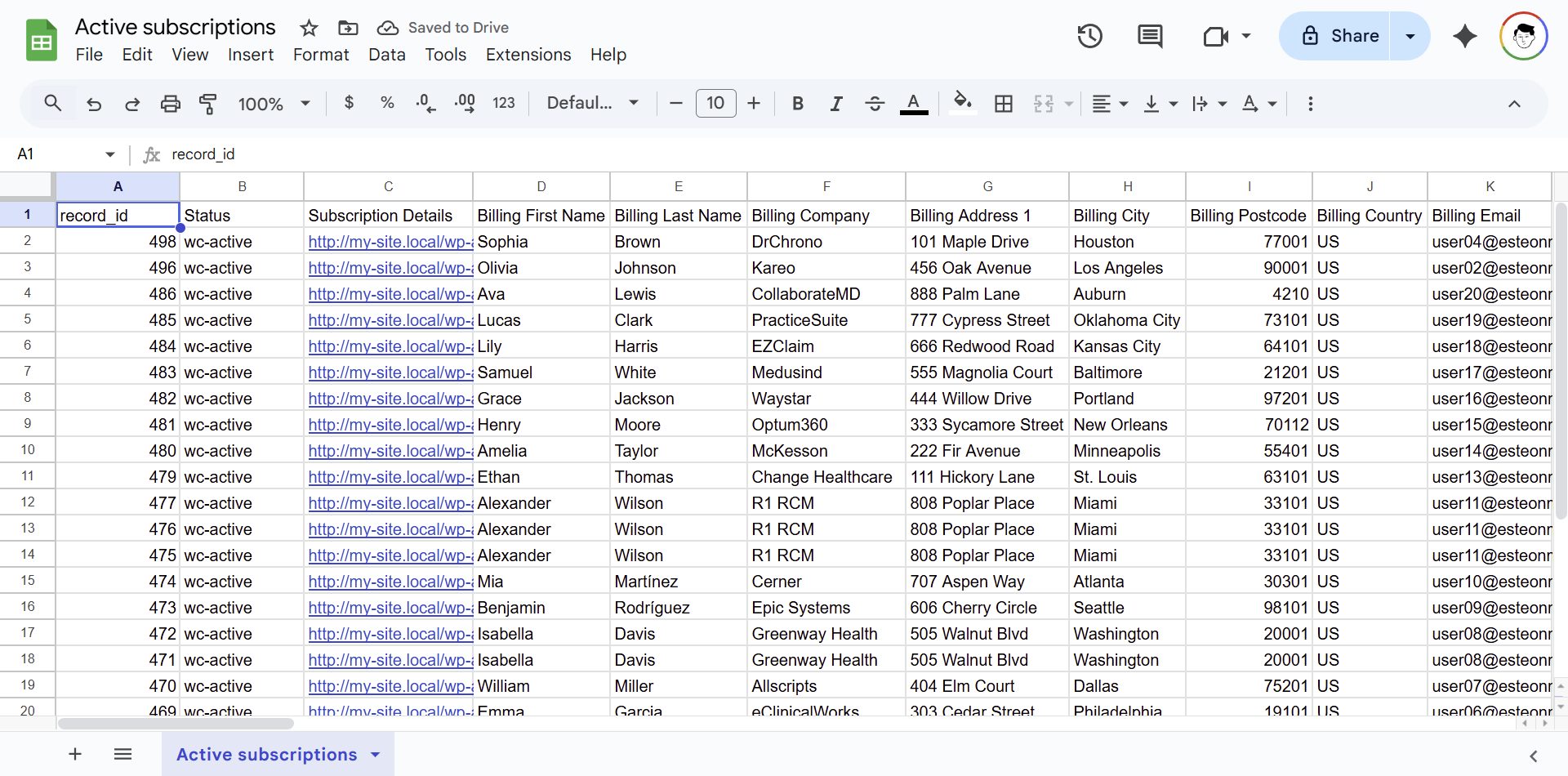Open the borders tool
The height and width of the screenshot is (776, 1568).
click(x=1004, y=103)
